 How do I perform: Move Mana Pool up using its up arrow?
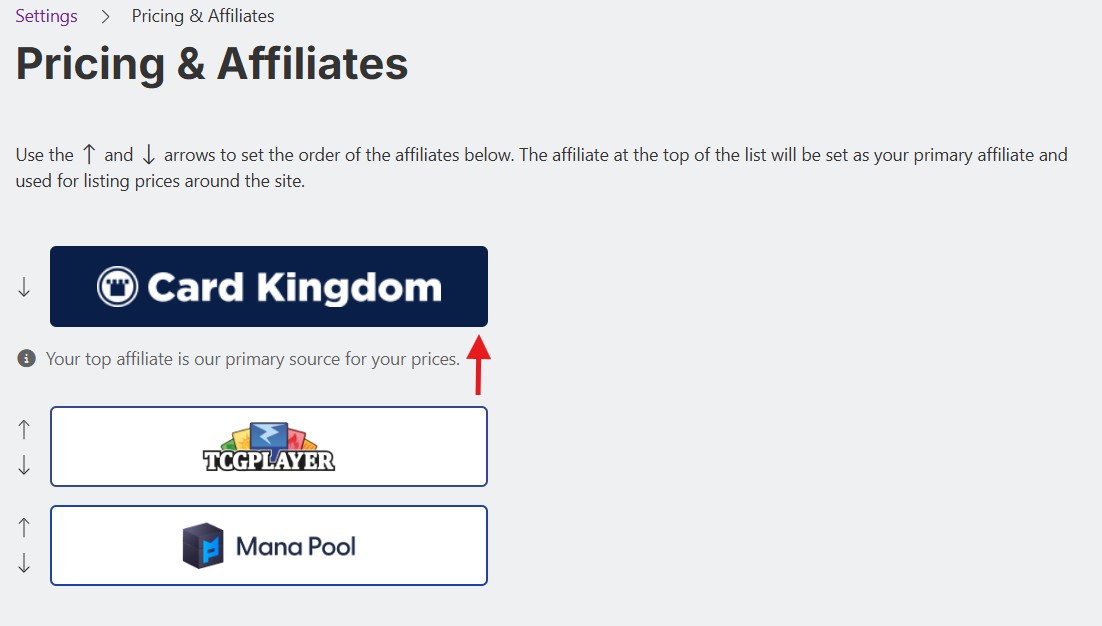pos(25,527)
